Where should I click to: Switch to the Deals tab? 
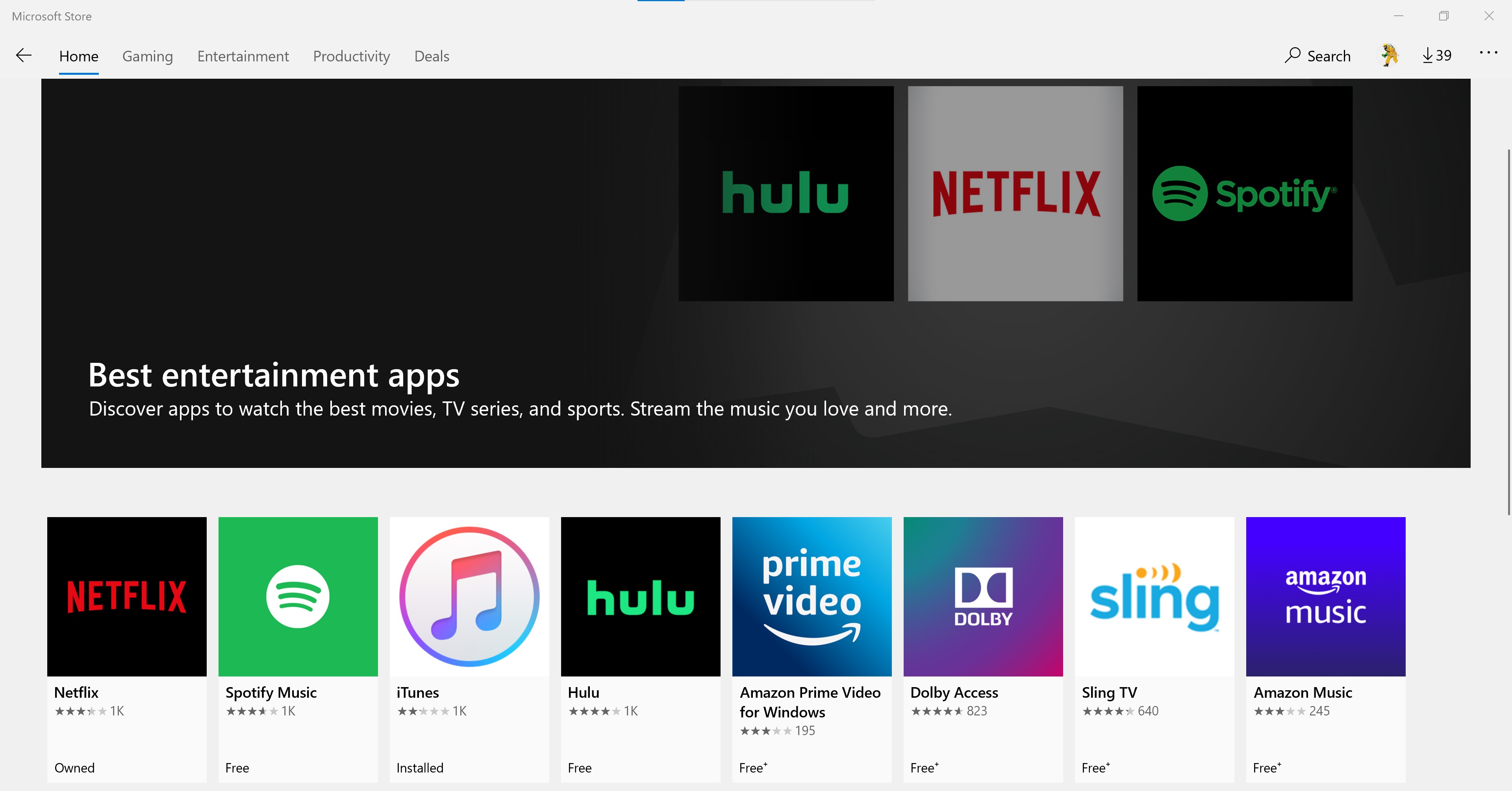click(x=432, y=56)
